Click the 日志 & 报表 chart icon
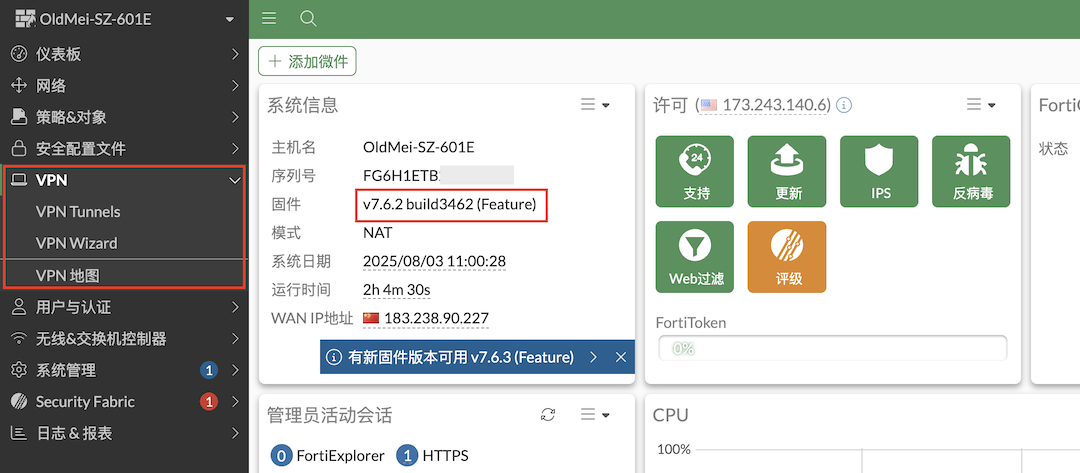The image size is (1080, 473). (x=19, y=433)
